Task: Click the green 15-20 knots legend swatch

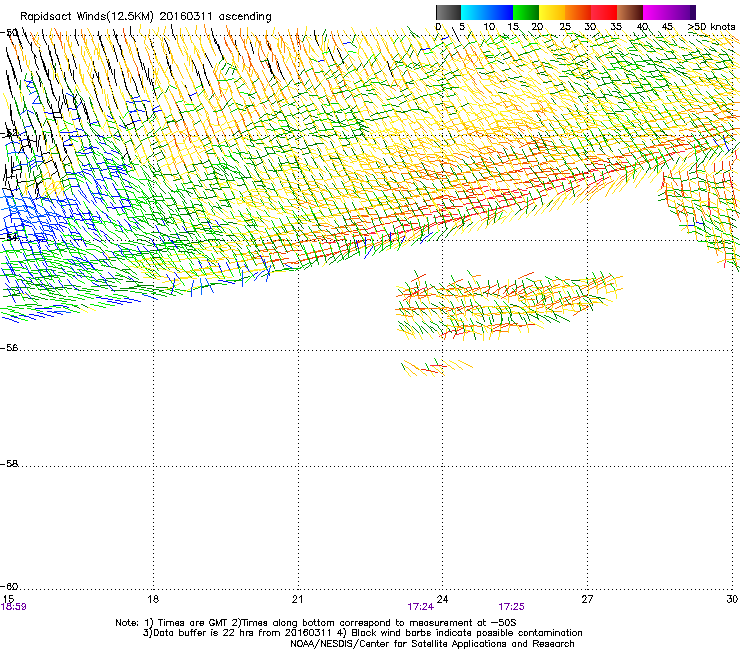Action: click(526, 12)
